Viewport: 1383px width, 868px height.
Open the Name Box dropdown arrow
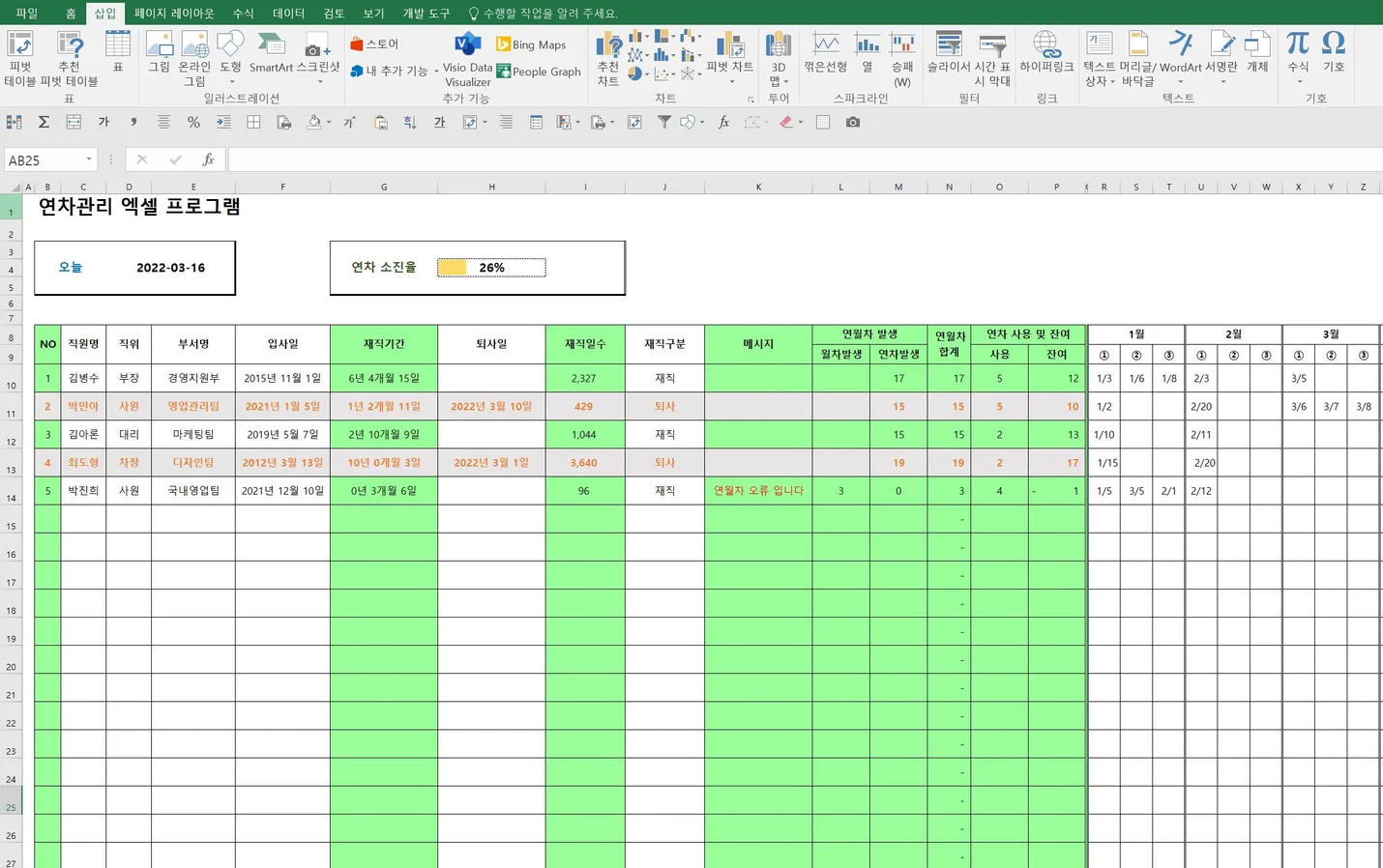[x=89, y=159]
